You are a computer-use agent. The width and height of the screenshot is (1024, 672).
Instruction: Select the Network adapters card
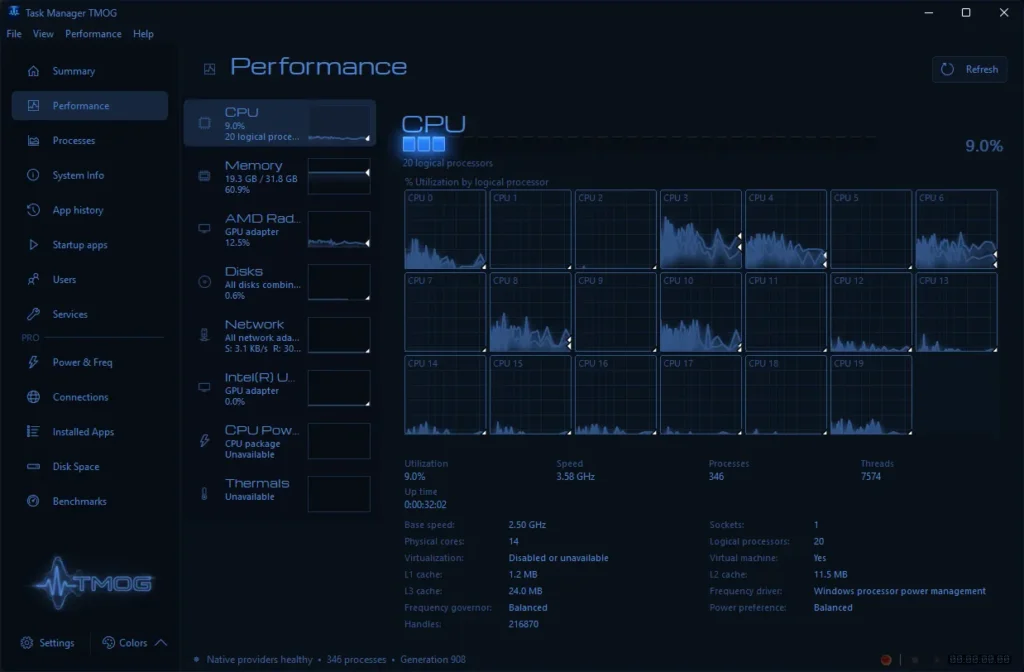280,335
